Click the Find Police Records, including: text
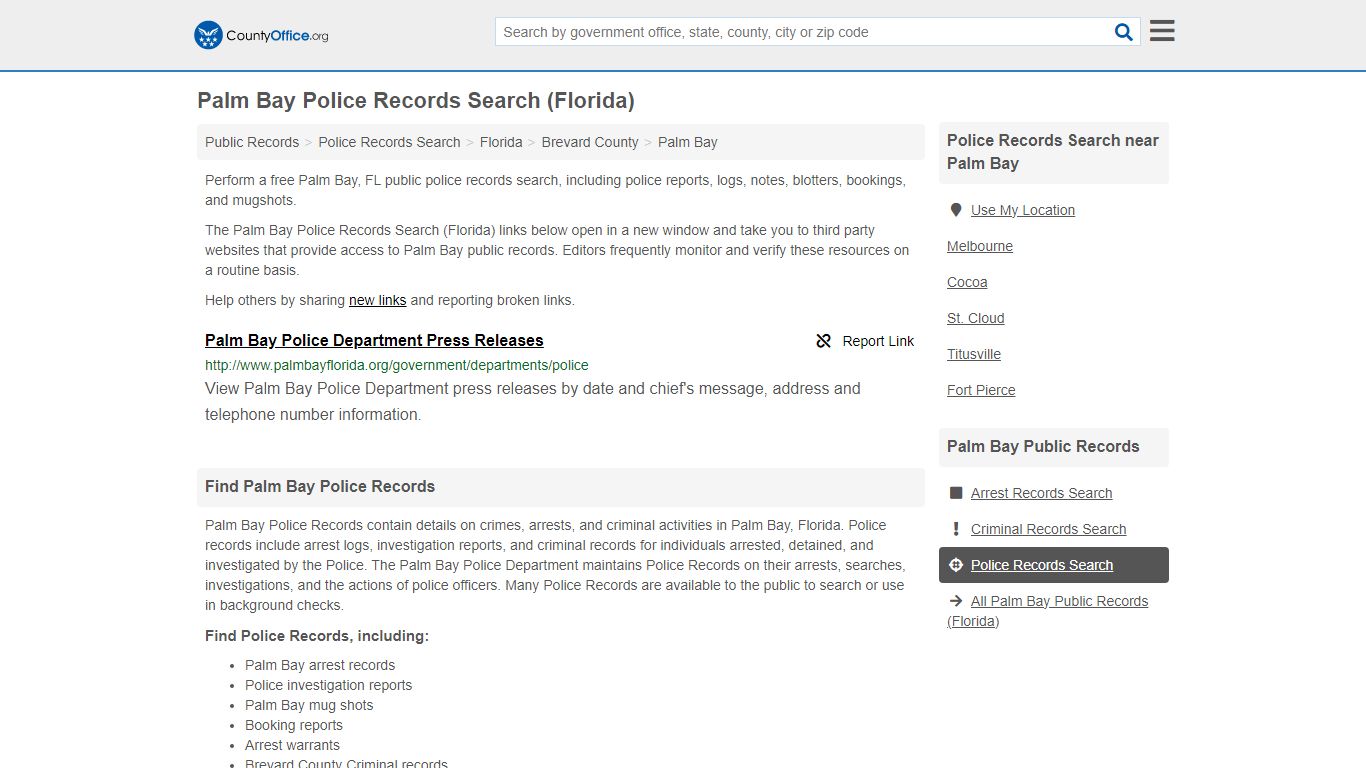Viewport: 1366px width, 768px height. click(x=317, y=636)
